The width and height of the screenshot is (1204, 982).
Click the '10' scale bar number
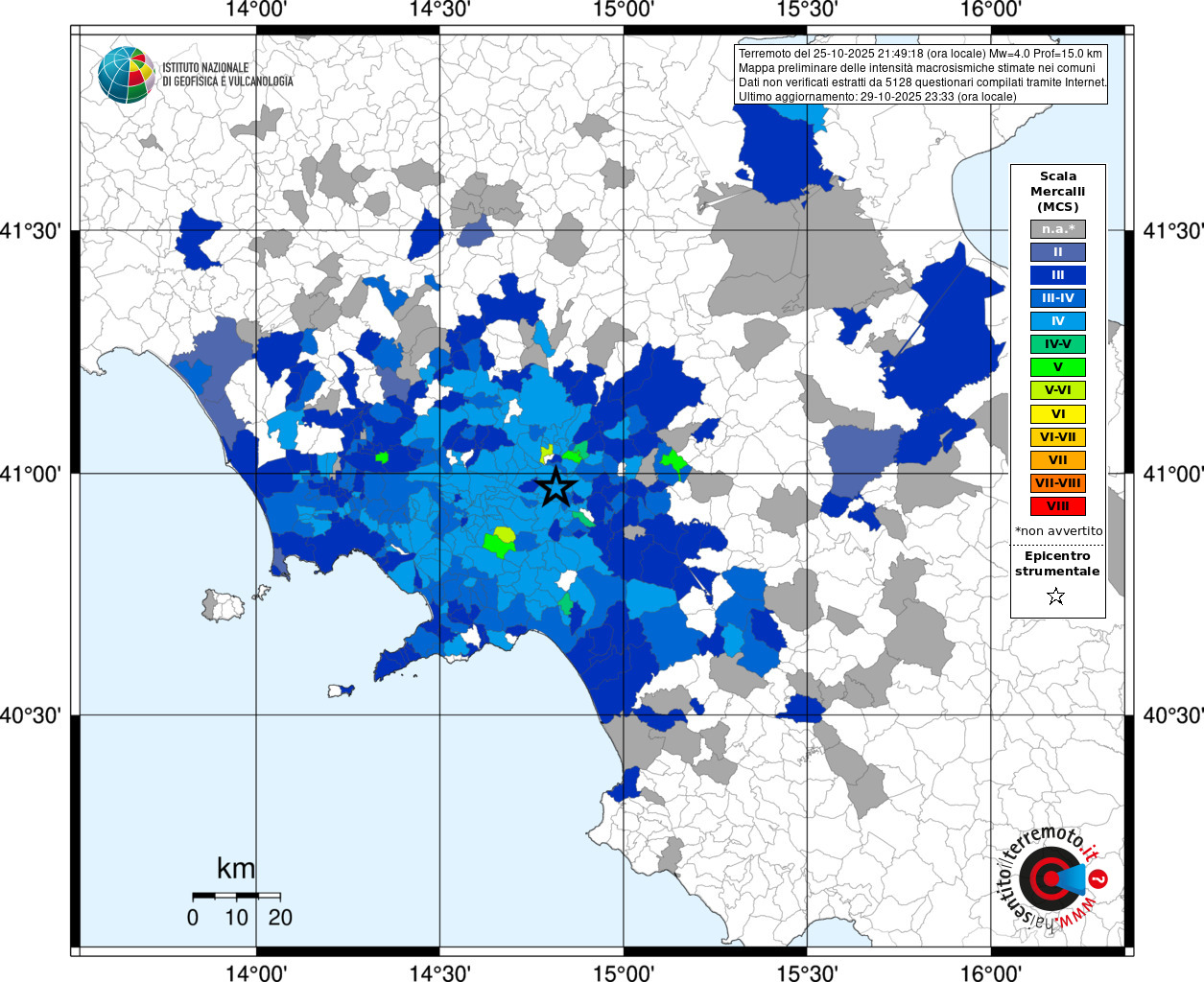[x=236, y=918]
